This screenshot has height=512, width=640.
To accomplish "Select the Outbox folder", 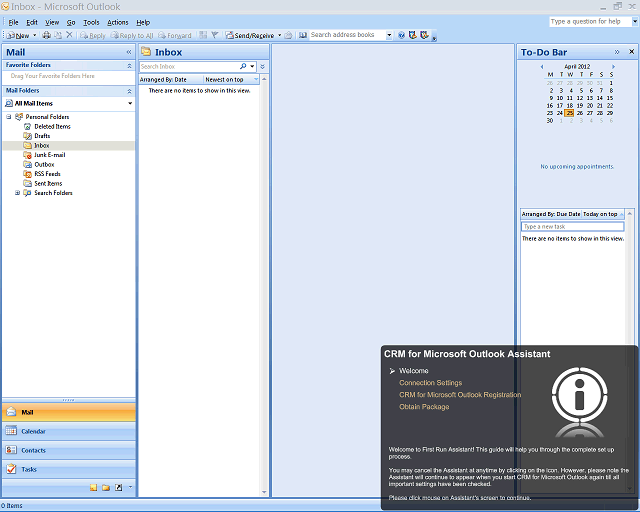I will pyautogui.click(x=44, y=165).
